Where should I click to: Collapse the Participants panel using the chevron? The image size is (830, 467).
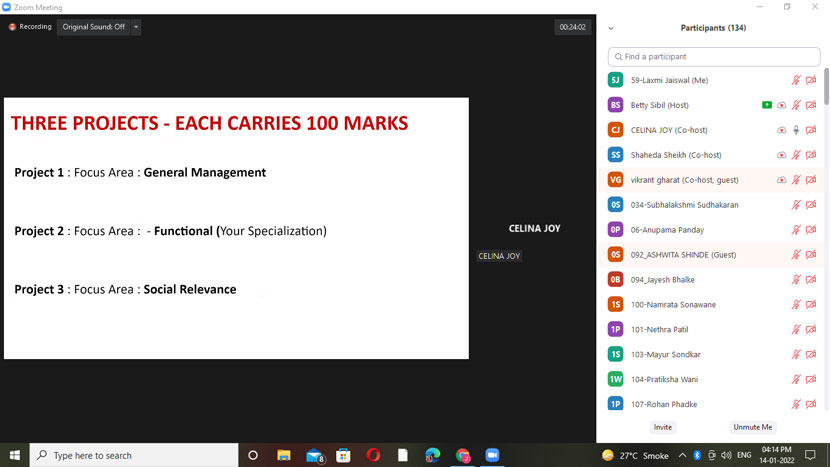tap(611, 28)
